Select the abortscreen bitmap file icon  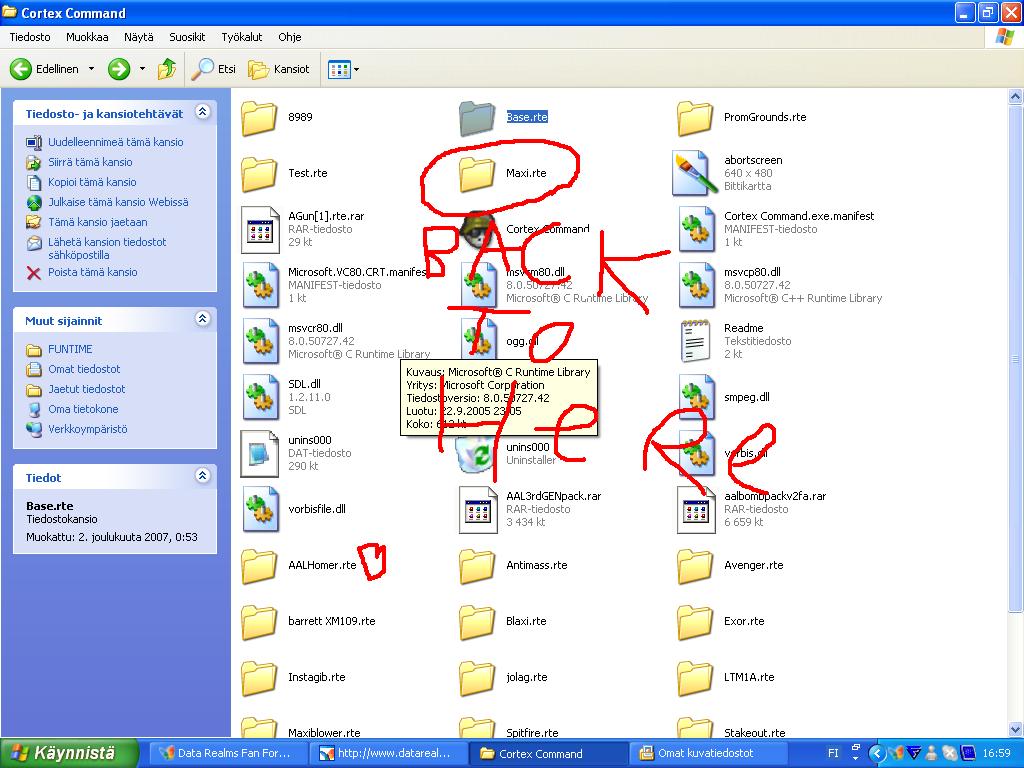click(x=695, y=173)
